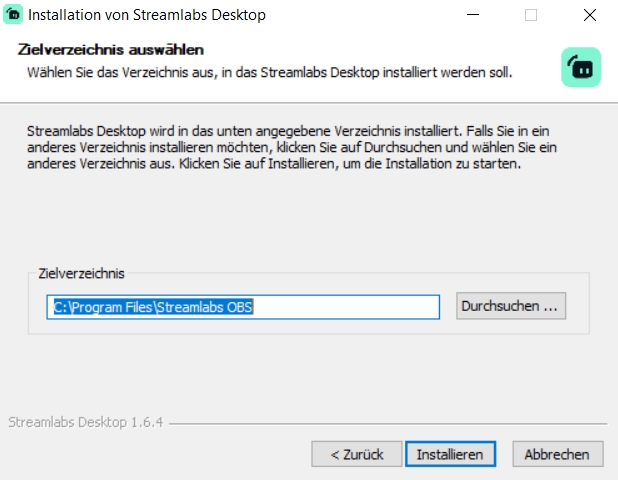The width and height of the screenshot is (618, 480).
Task: Click the teal Streamlabs logo in the header
Action: click(x=580, y=66)
